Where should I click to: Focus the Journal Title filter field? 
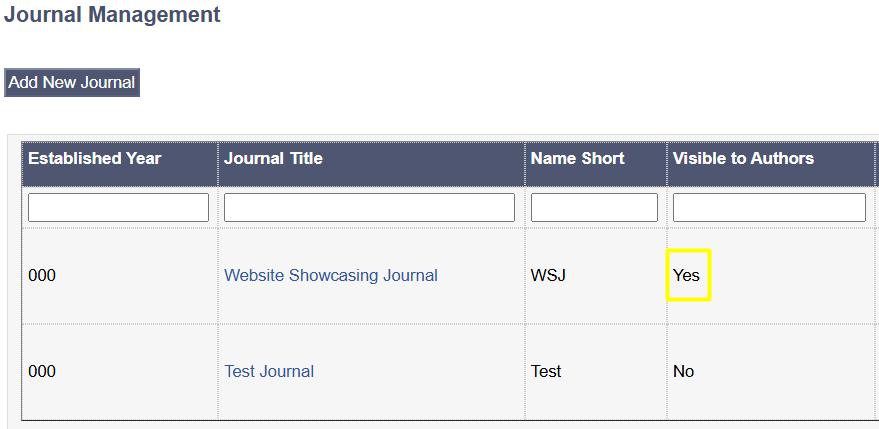tap(369, 207)
